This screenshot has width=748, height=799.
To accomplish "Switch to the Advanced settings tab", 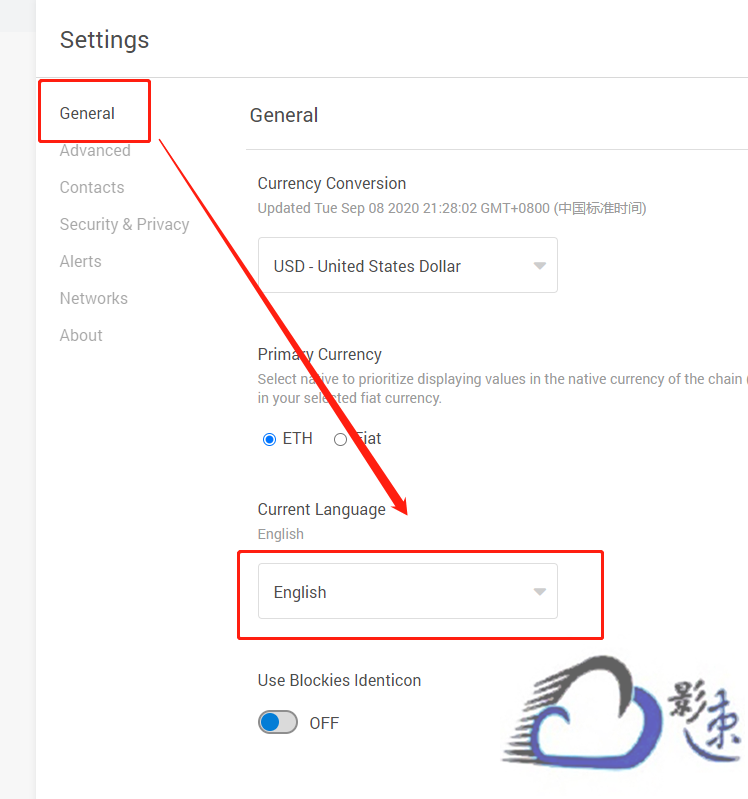I will pyautogui.click(x=95, y=150).
